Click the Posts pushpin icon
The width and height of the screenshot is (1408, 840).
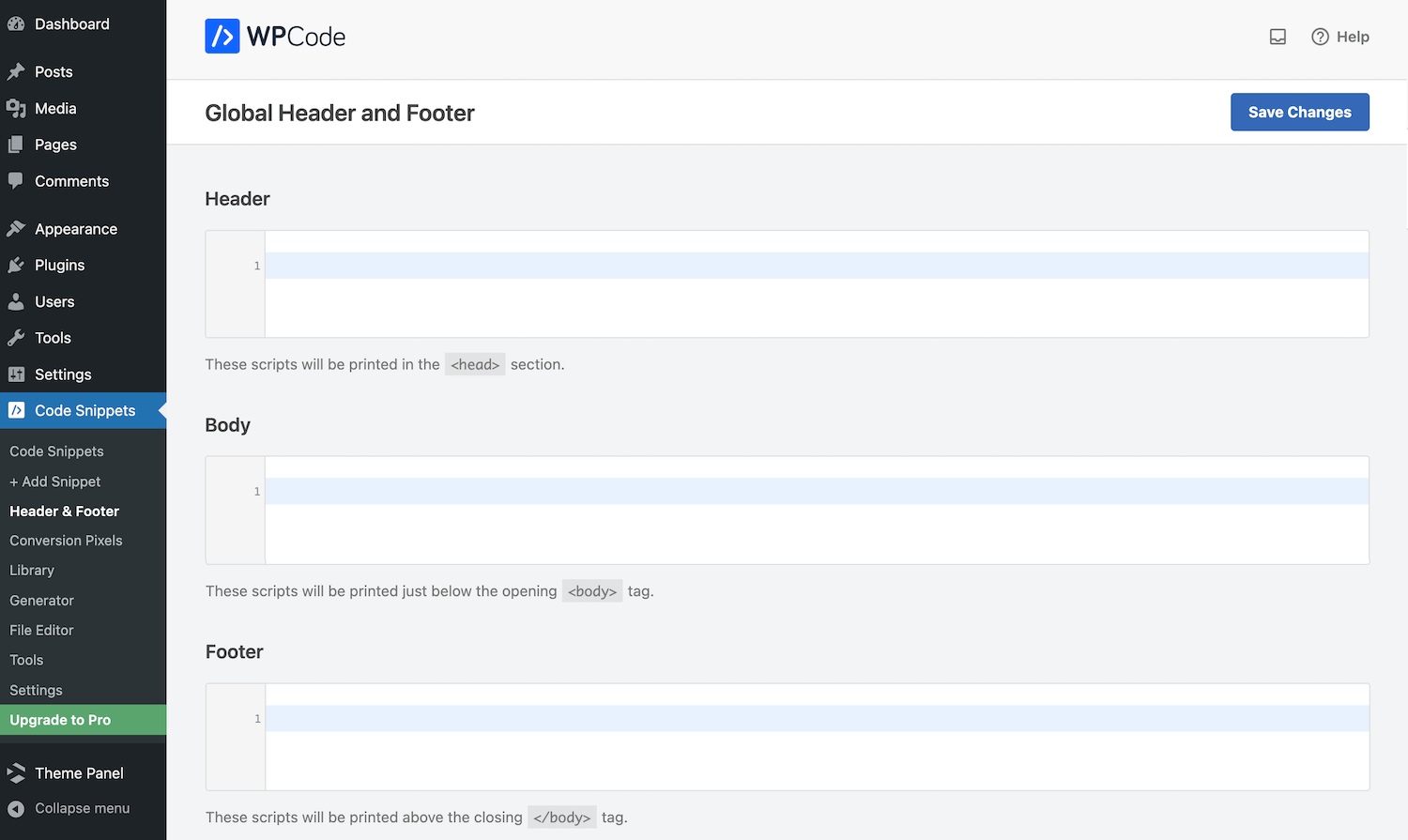point(16,72)
